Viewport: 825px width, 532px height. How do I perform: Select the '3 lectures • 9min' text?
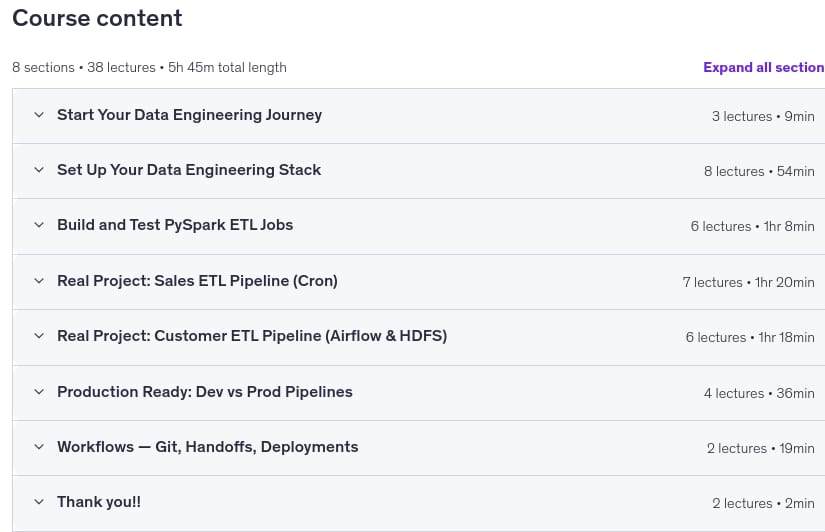(x=763, y=116)
